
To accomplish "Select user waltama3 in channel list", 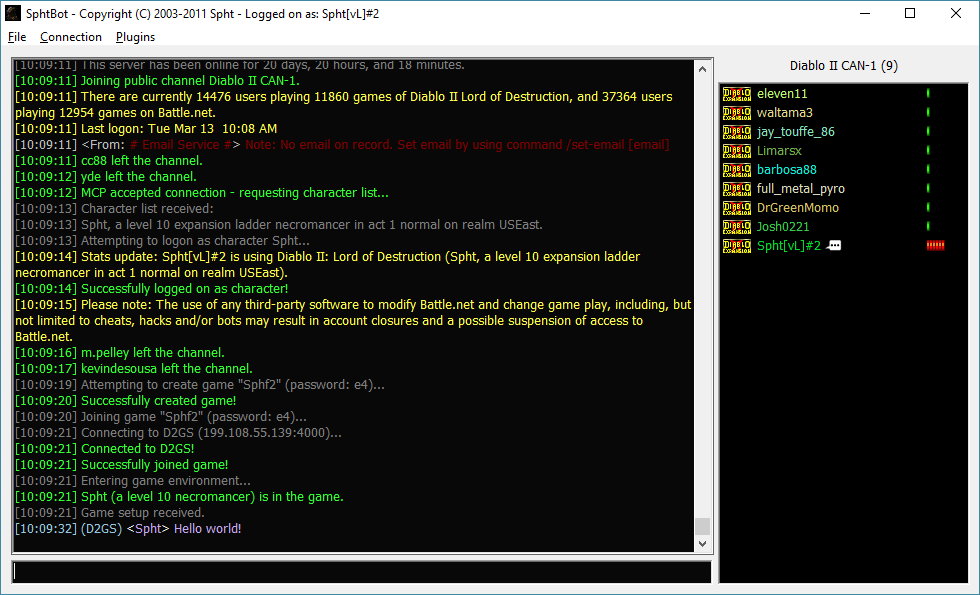I will coord(784,112).
